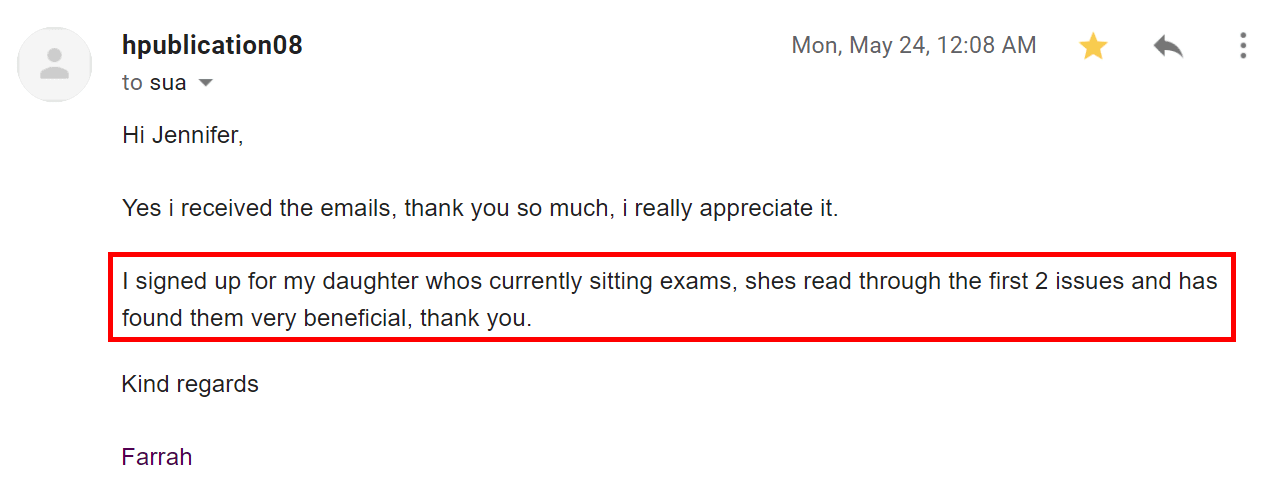Select the timestamp Mon, May 24, 12:08 AM
This screenshot has height=497, width=1267.
pos(914,45)
